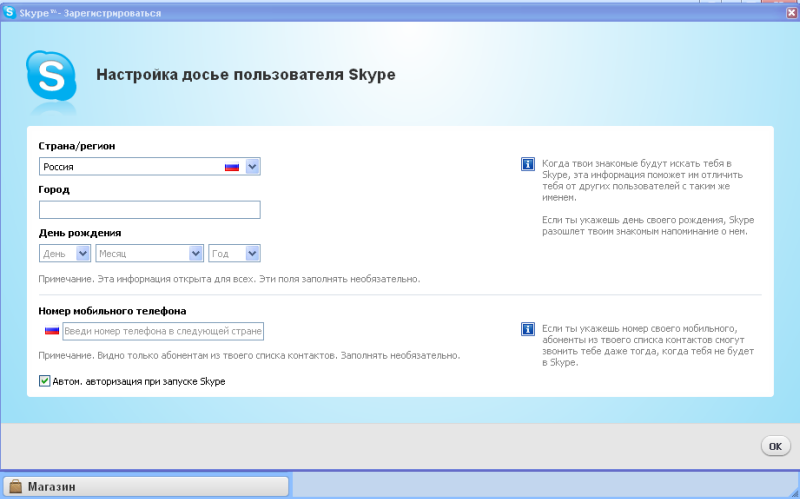Click the OK button
800x499 pixels.
coord(776,446)
